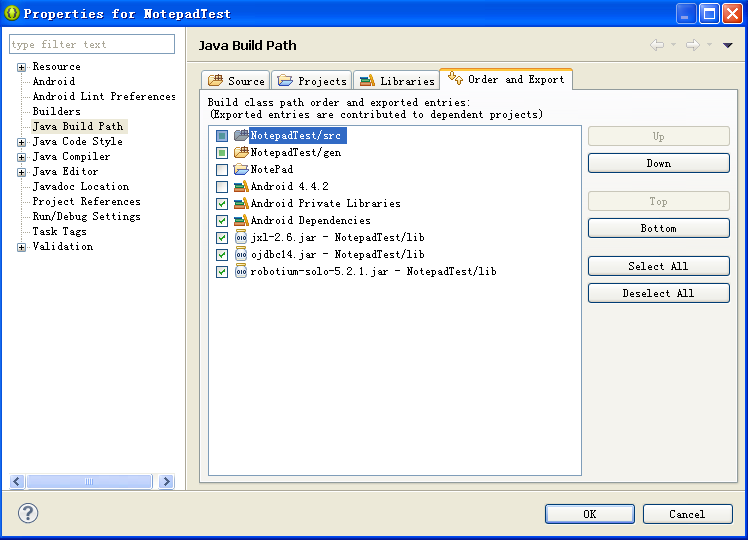Expand the Java Code Style node
The image size is (748, 540).
point(21,142)
